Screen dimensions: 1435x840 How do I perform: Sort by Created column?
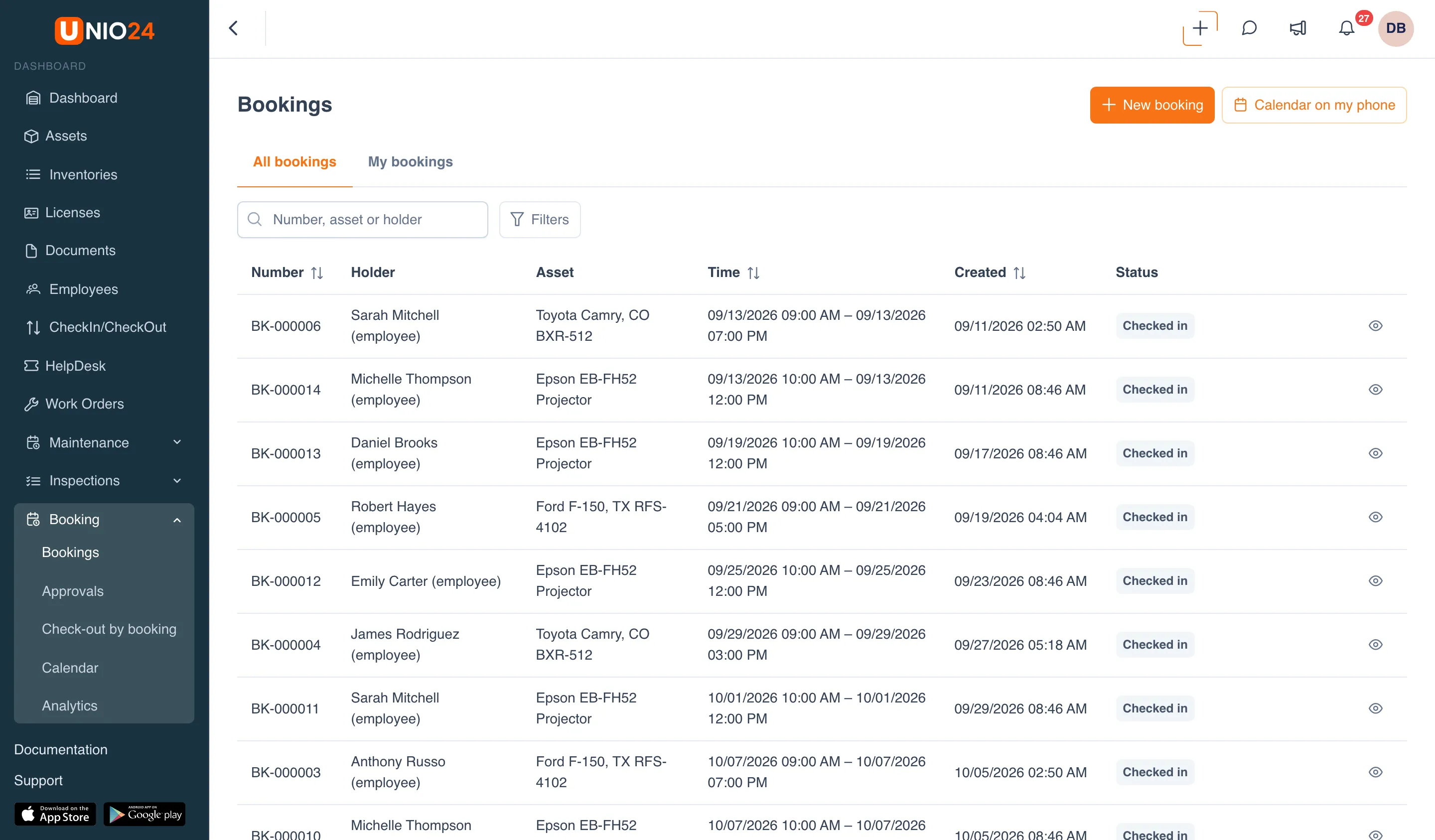1019,273
